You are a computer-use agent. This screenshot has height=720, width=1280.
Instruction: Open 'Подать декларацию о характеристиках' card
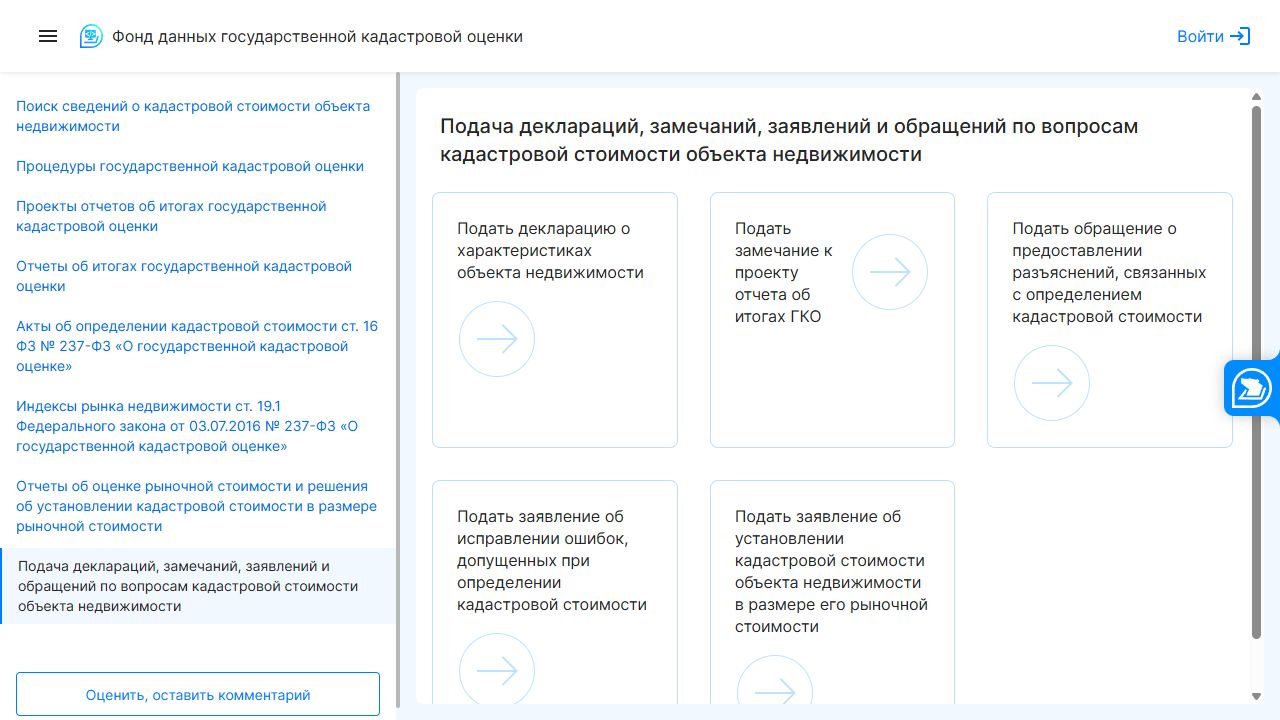click(x=555, y=320)
